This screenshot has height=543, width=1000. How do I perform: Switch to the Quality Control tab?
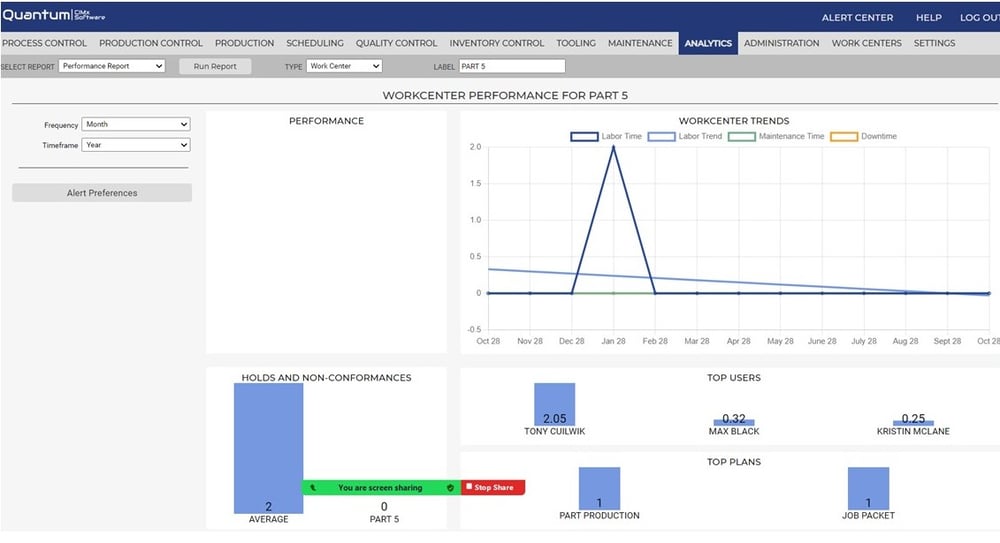coord(396,43)
